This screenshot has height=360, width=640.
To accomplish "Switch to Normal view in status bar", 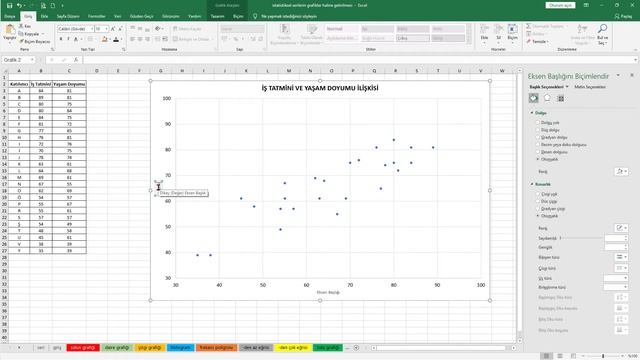I will [x=546, y=356].
